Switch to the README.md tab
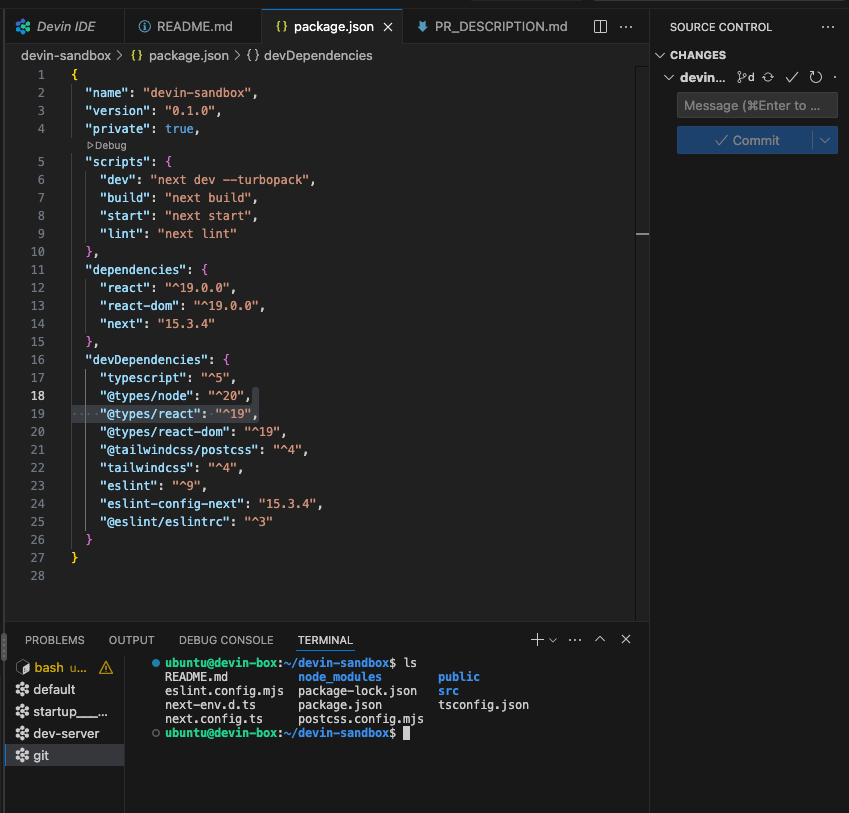The image size is (849, 813). click(186, 27)
